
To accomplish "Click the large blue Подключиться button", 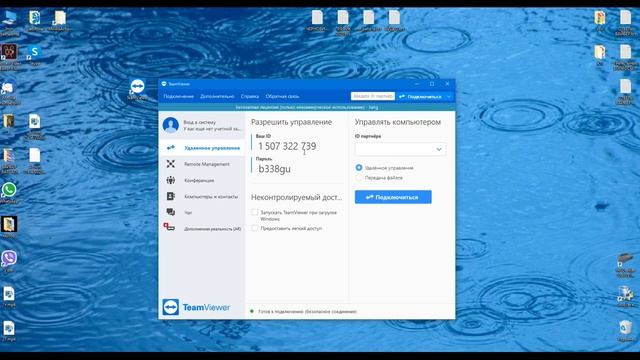I will click(x=393, y=197).
